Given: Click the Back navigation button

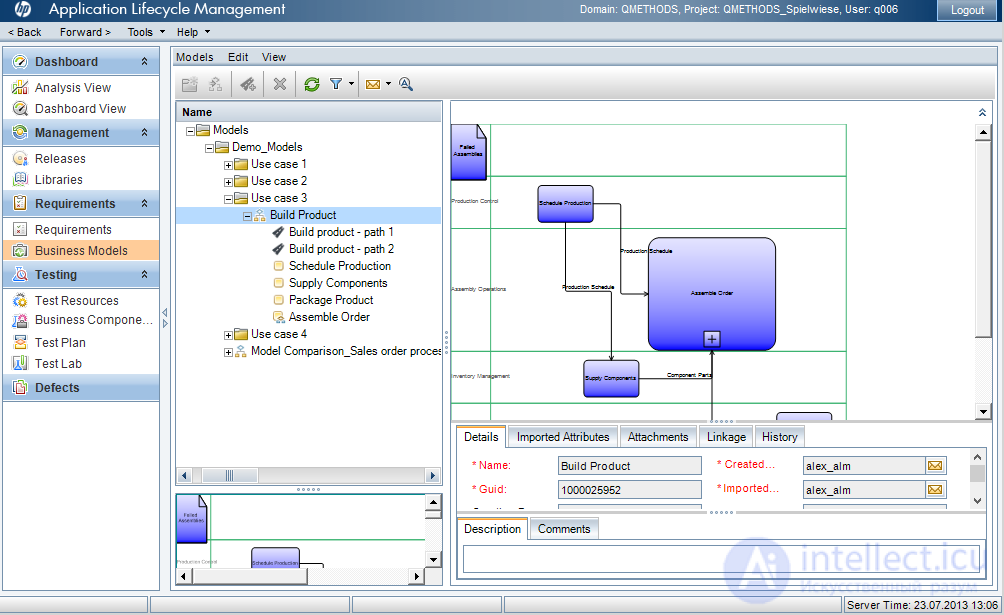Looking at the screenshot, I should [x=25, y=32].
